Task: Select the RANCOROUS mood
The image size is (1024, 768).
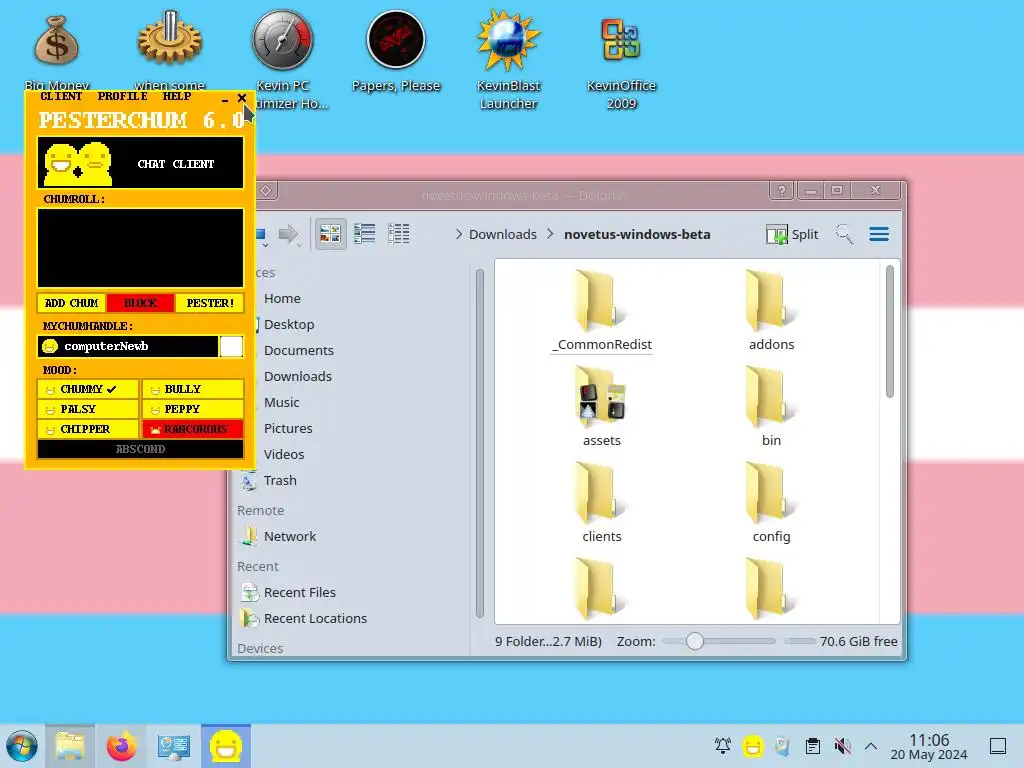Action: point(193,429)
